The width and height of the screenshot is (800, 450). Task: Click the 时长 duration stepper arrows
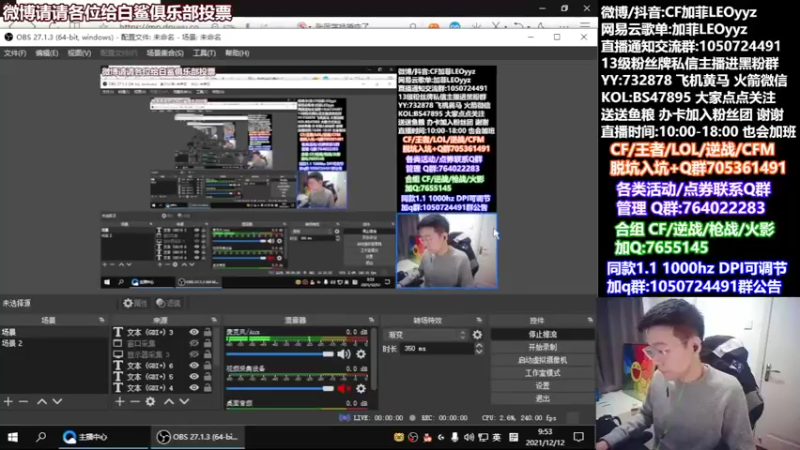479,349
